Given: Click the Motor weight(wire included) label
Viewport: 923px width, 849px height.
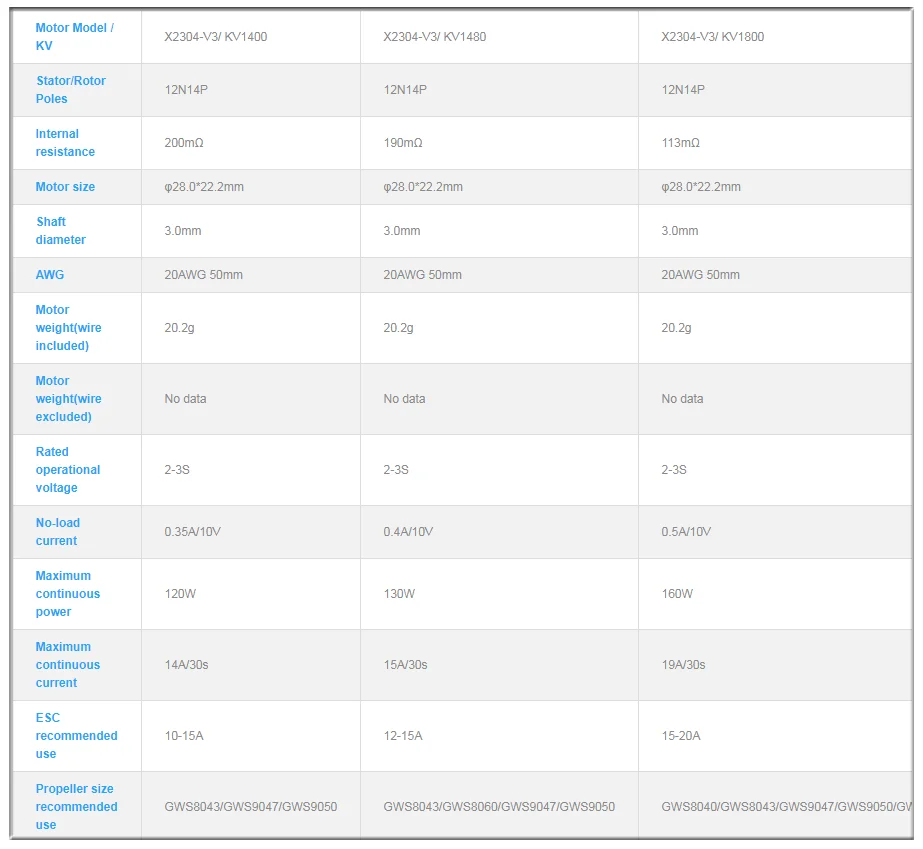Looking at the screenshot, I should [x=68, y=328].
